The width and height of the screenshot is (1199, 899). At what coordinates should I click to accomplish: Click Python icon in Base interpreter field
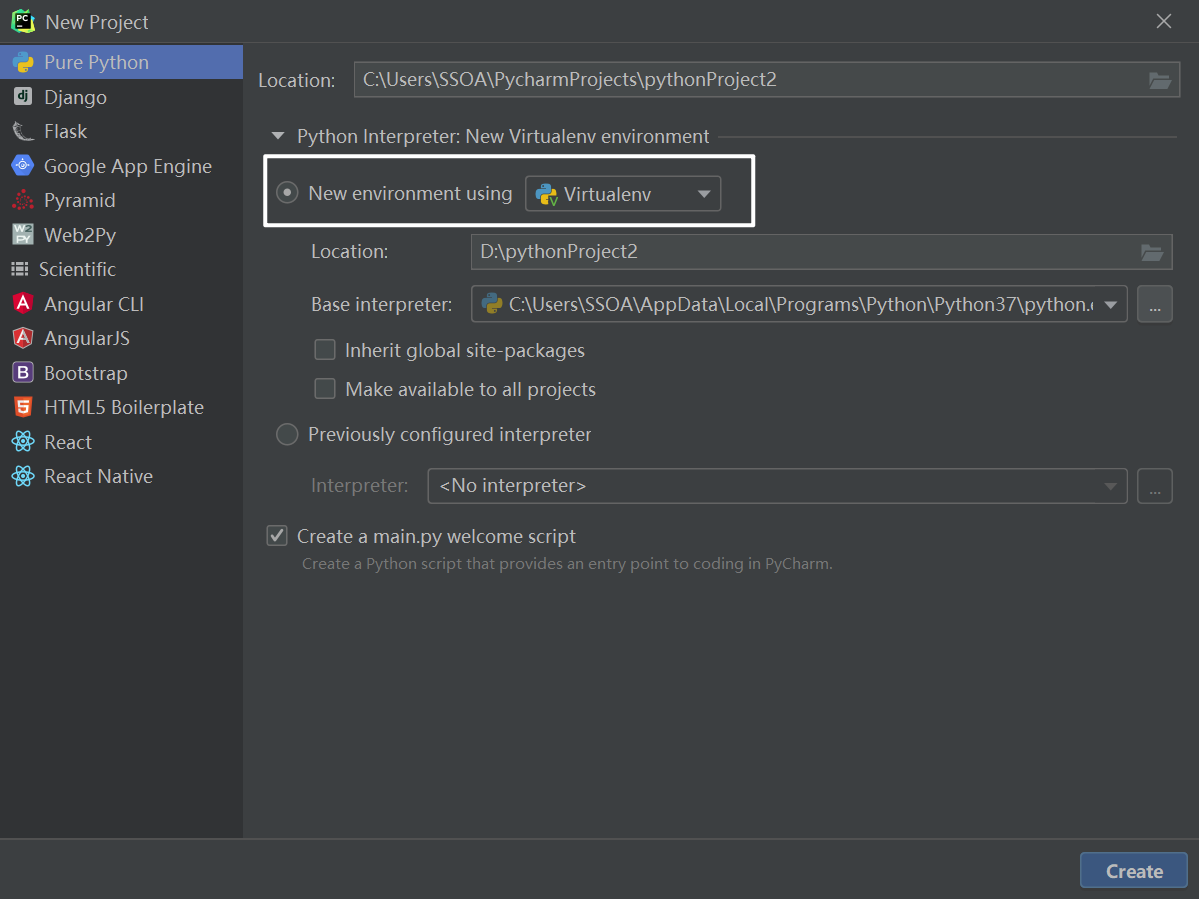coord(491,304)
